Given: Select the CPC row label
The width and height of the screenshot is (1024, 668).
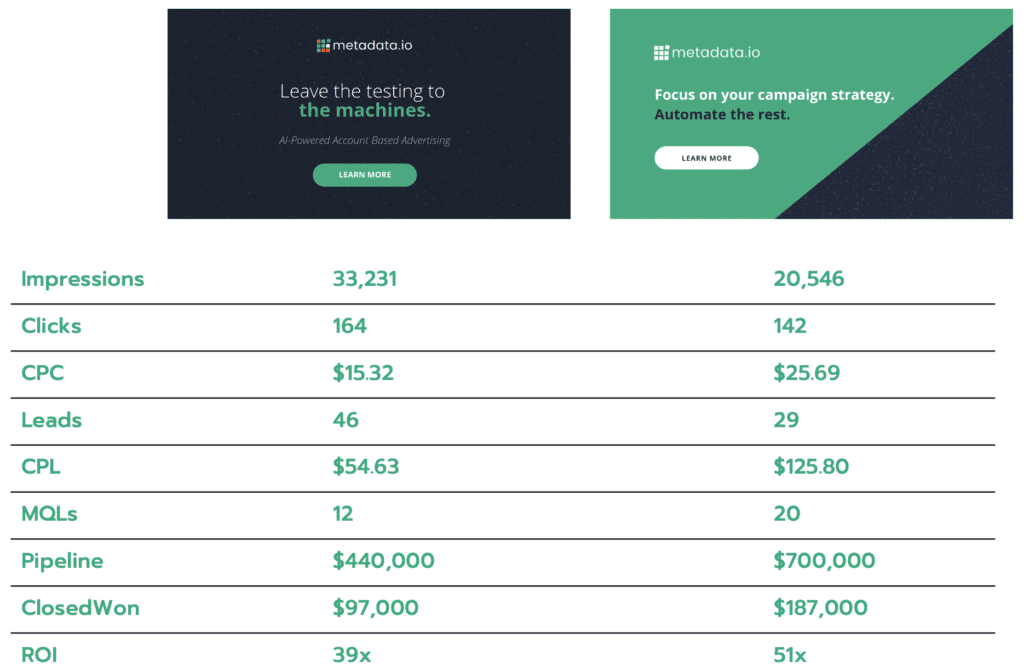Looking at the screenshot, I should [44, 373].
